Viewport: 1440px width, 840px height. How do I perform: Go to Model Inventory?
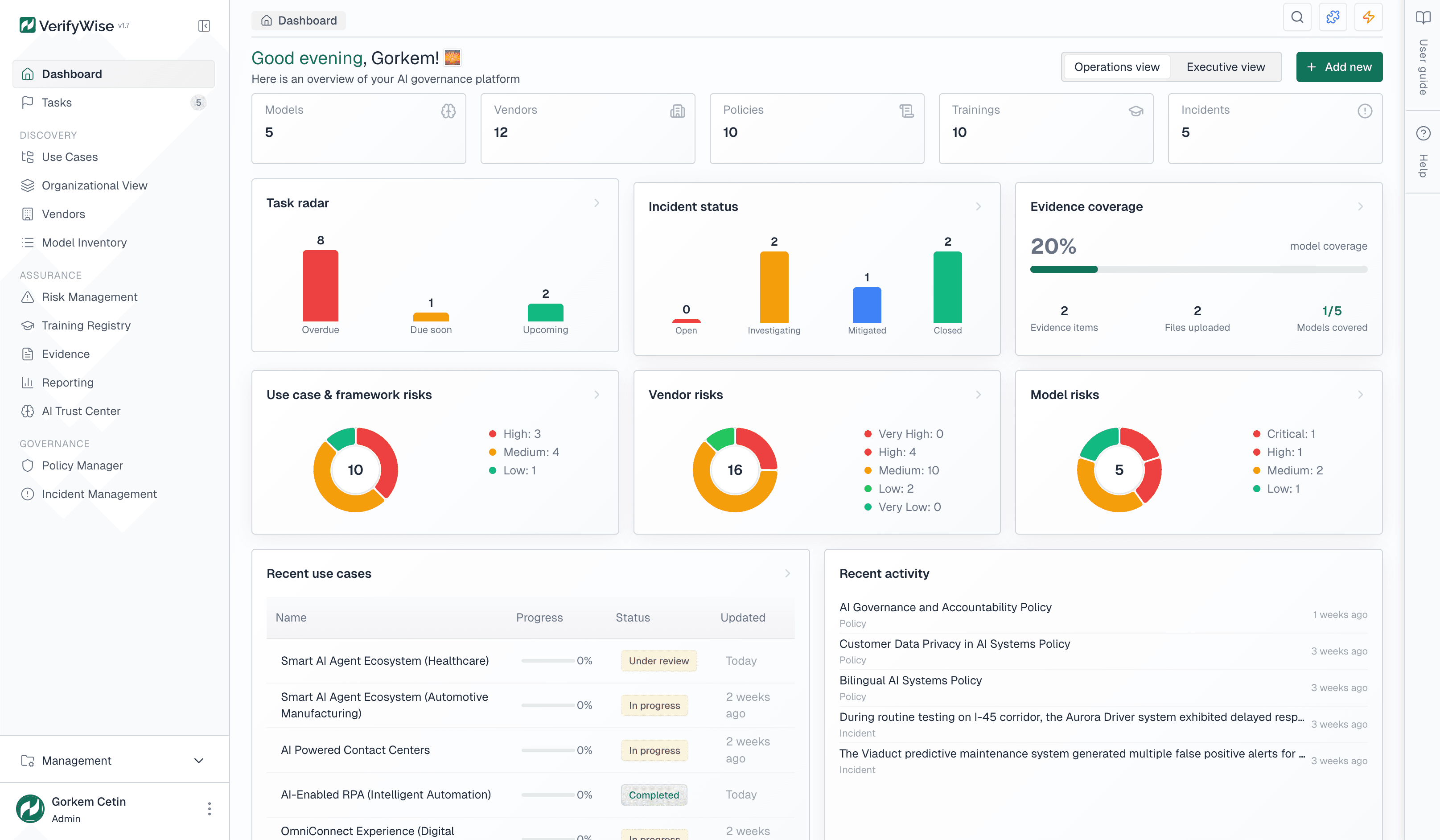click(x=114, y=242)
